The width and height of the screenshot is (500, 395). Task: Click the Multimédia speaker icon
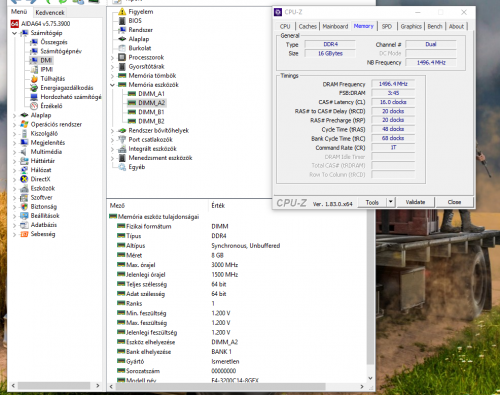(24, 152)
